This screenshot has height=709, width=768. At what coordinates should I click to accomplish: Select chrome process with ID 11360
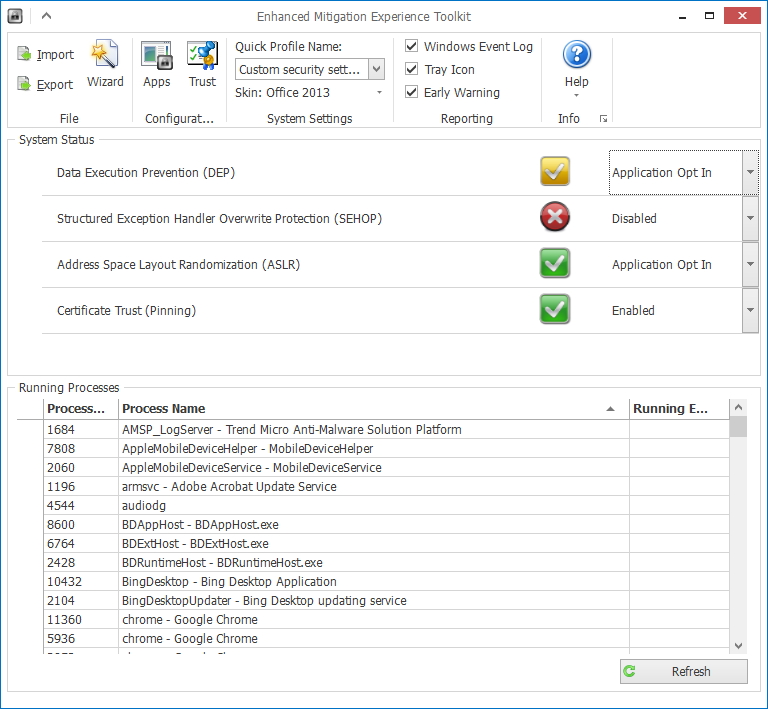click(x=386, y=619)
